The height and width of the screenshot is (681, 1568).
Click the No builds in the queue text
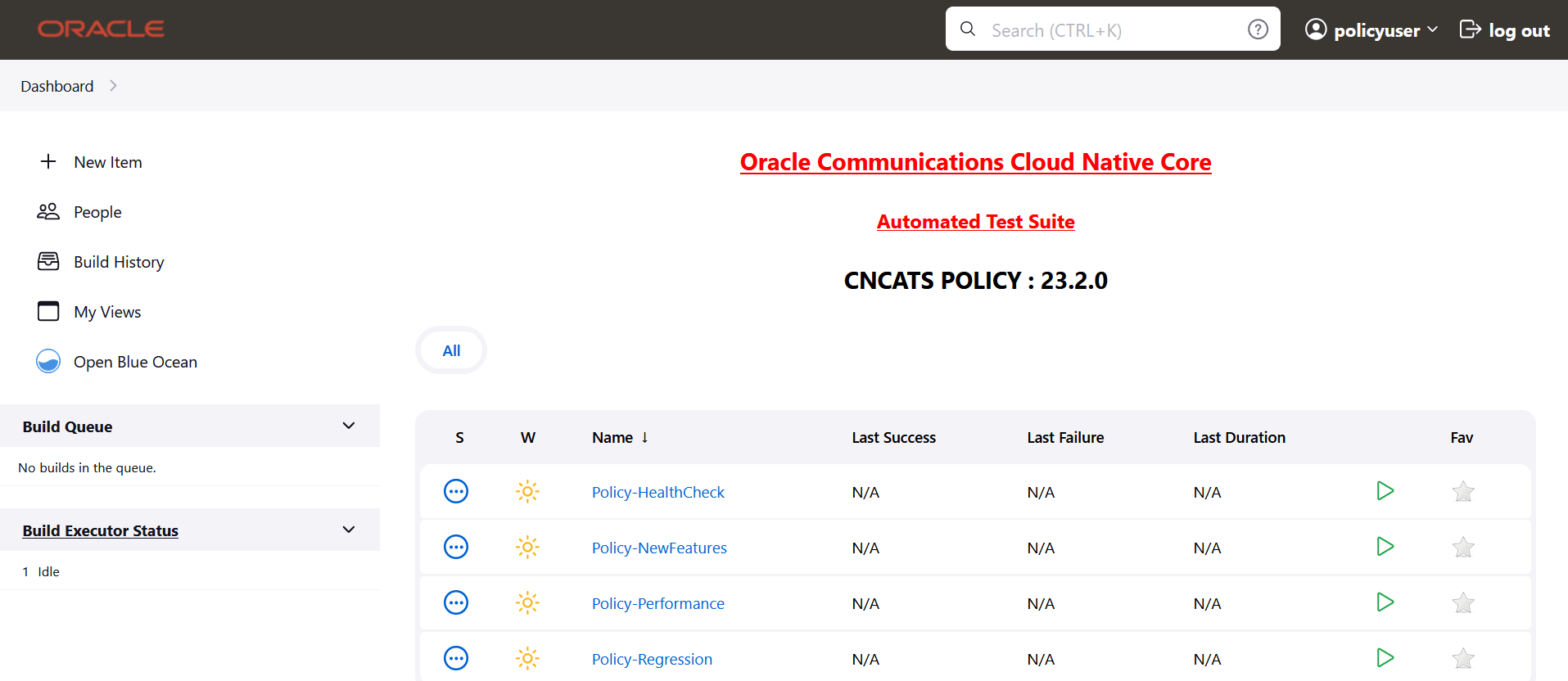click(87, 467)
